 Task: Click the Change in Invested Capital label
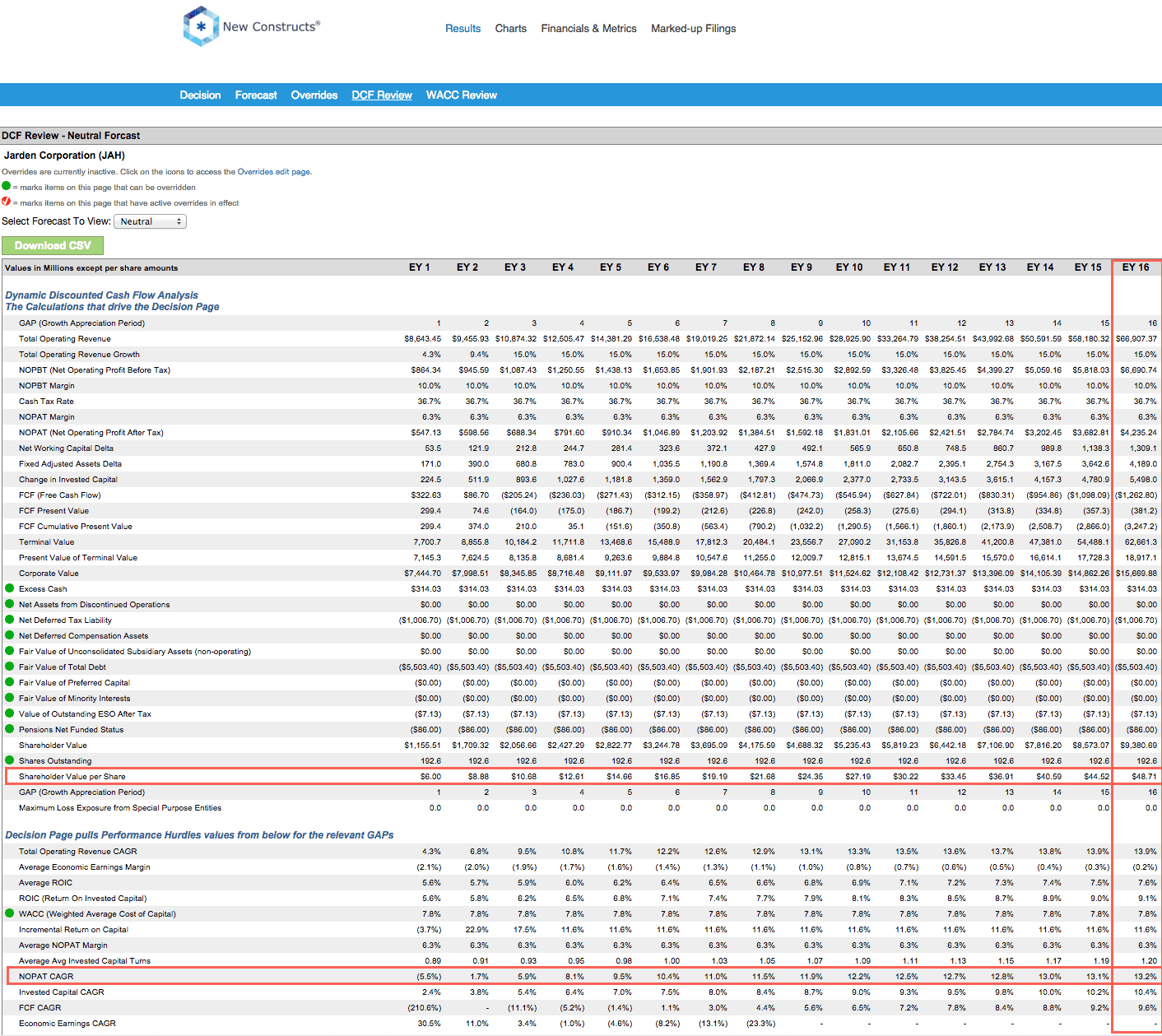[68, 480]
